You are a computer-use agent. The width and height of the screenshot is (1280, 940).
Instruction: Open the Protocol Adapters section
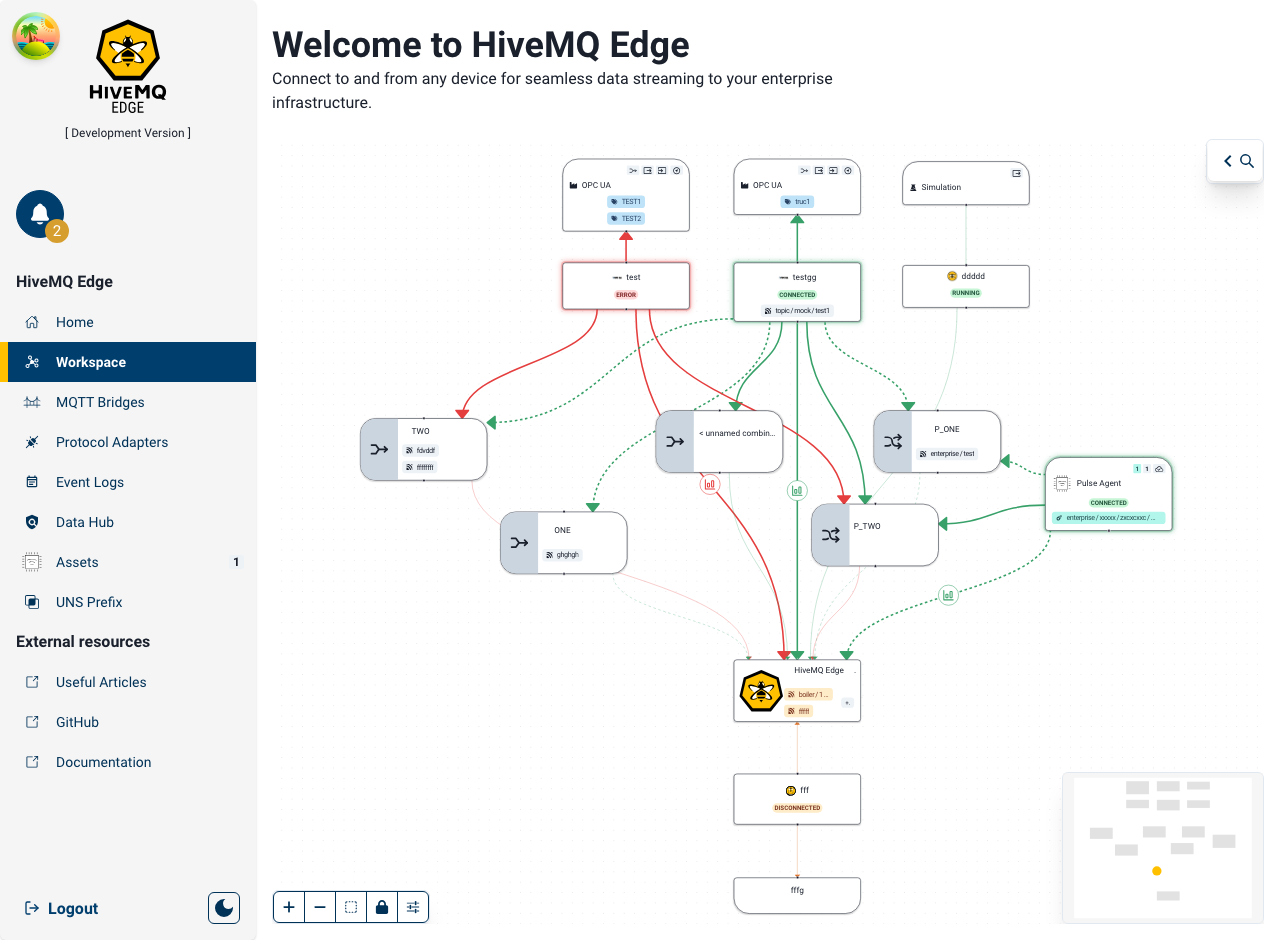tap(33, 442)
